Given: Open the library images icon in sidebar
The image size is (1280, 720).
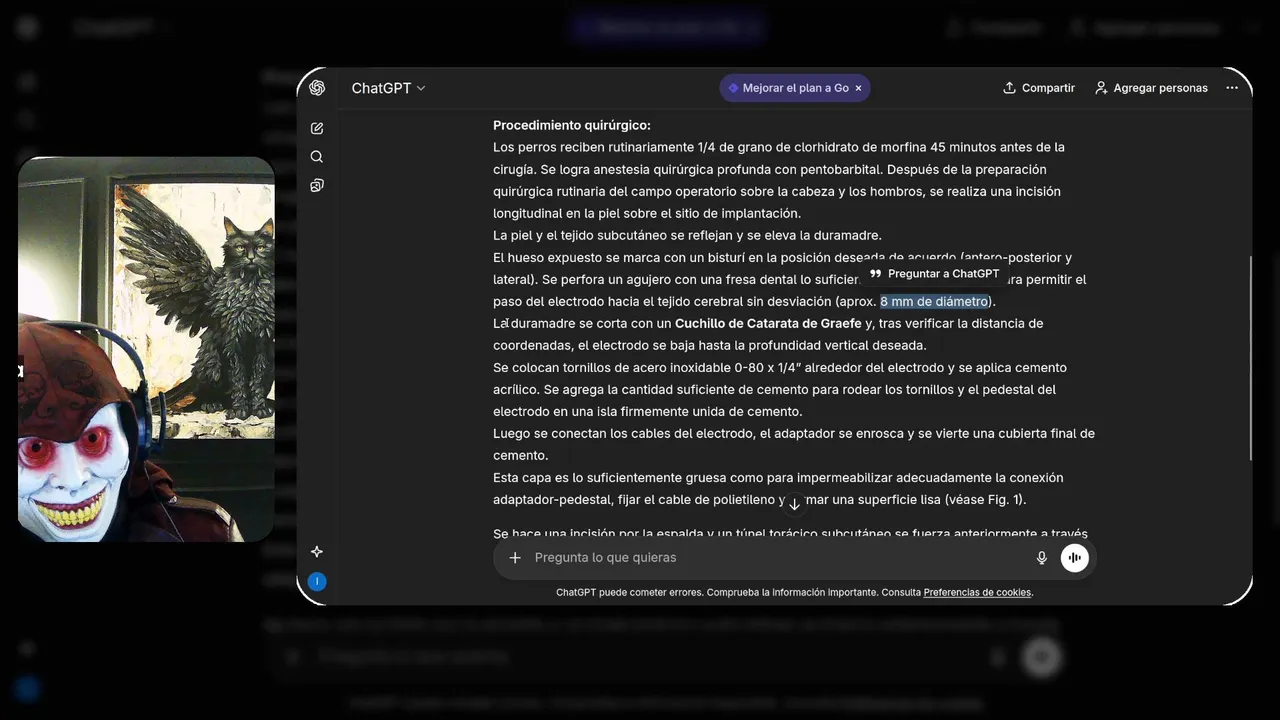Looking at the screenshot, I should coord(317,185).
